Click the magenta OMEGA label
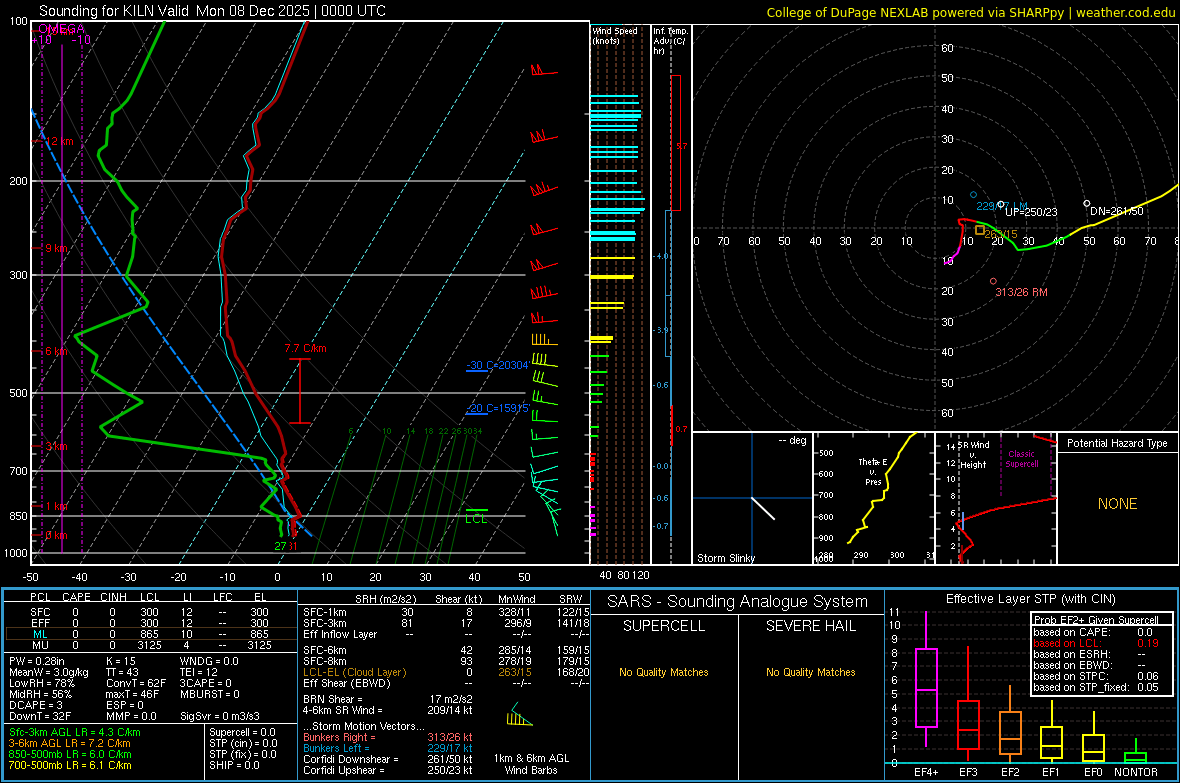The width and height of the screenshot is (1180, 783). click(62, 29)
